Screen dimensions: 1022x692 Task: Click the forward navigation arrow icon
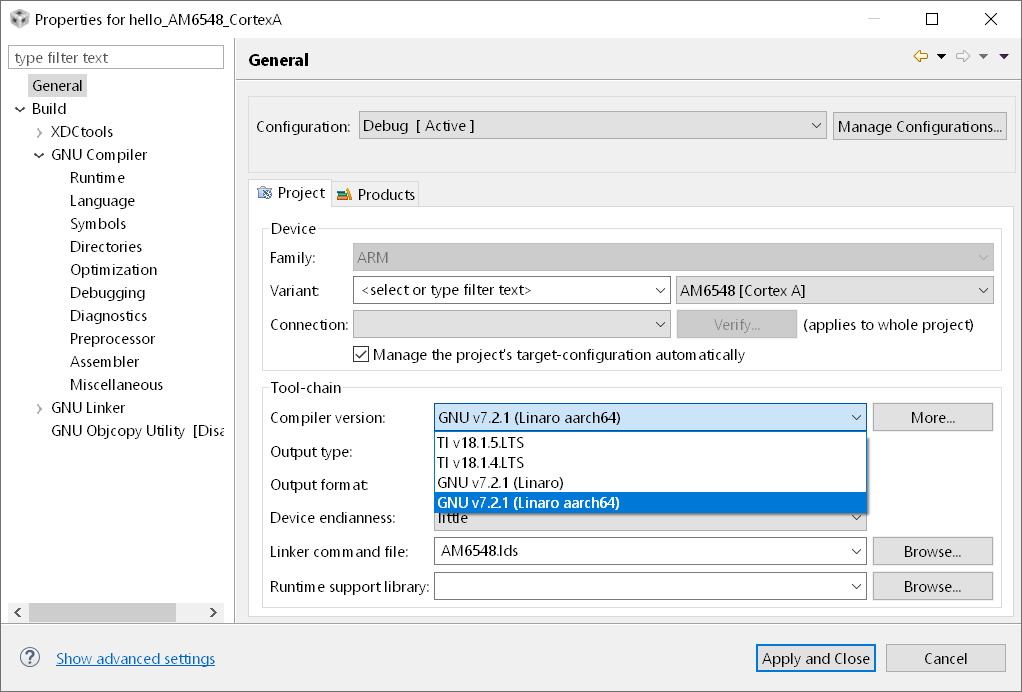tap(963, 57)
